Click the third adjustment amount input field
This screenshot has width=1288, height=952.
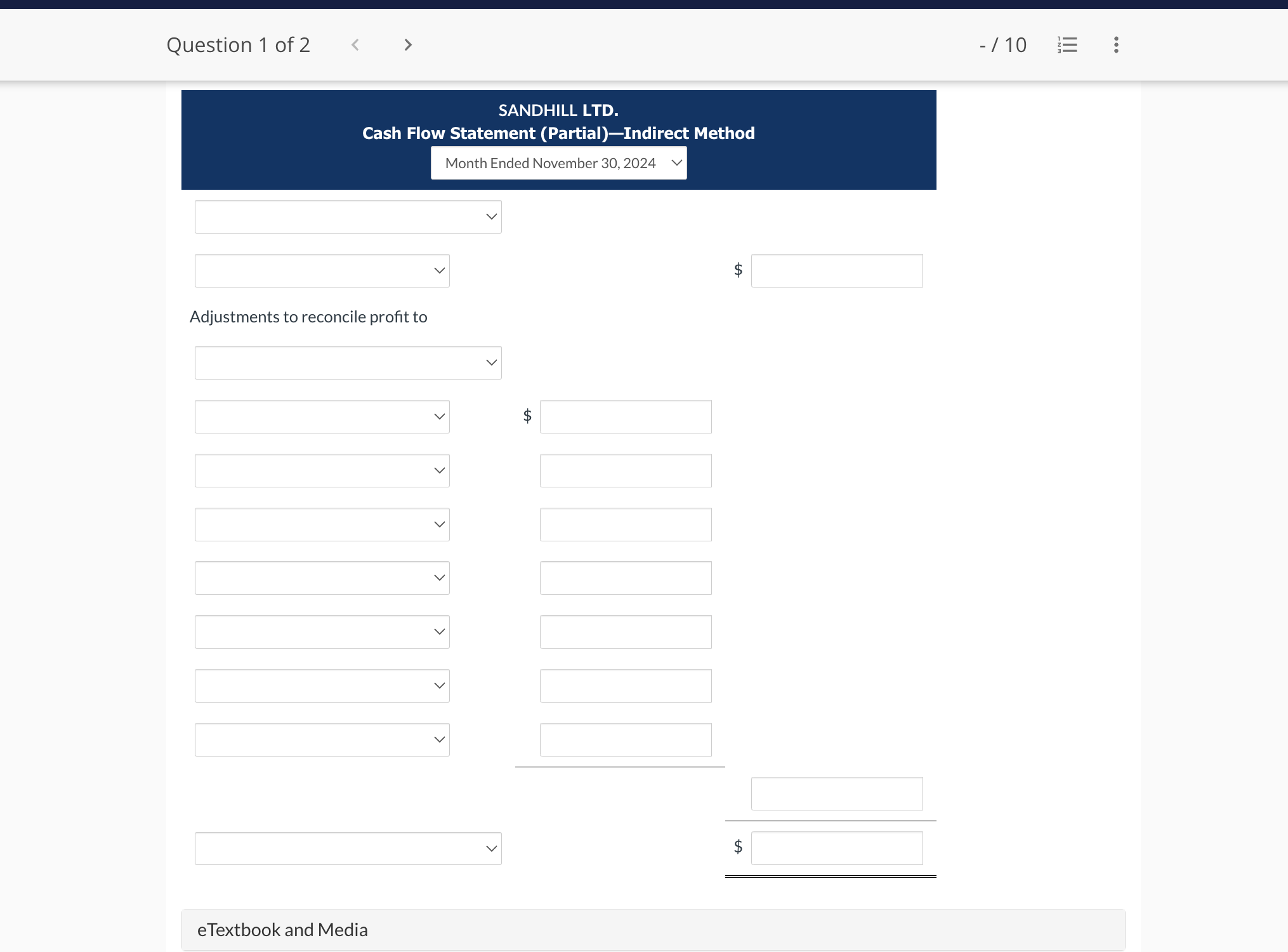click(625, 525)
